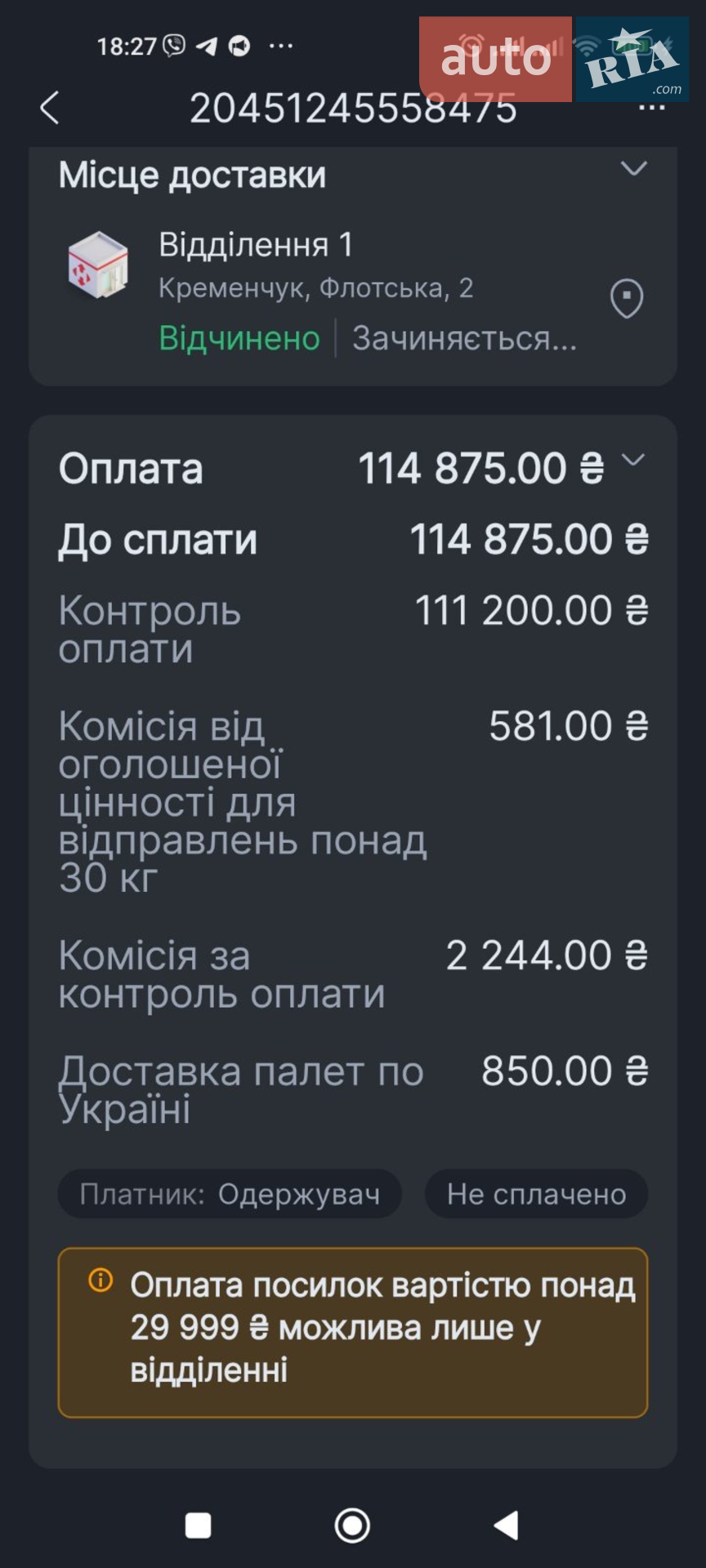
Task: Tap the payment over 29 999 ₴ warning
Action: 353,1333
